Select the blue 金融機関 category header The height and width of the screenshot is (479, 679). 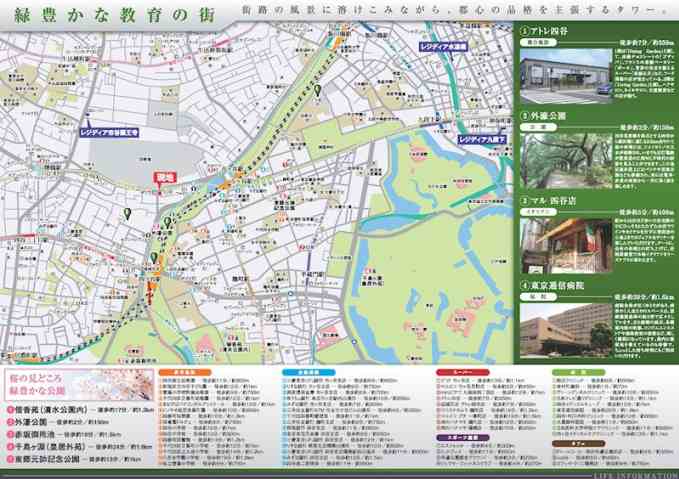click(300, 372)
